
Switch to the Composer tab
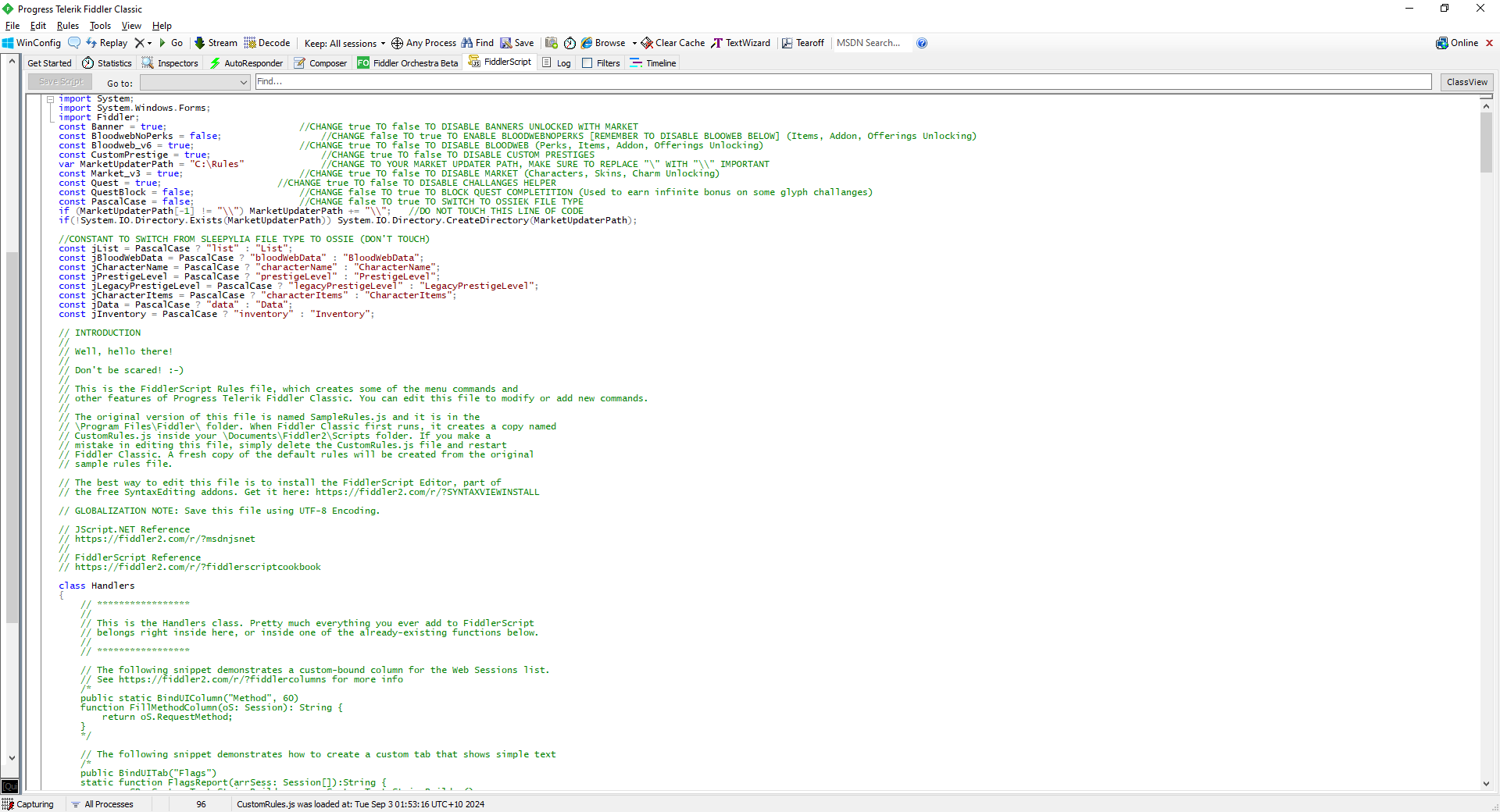tap(320, 63)
